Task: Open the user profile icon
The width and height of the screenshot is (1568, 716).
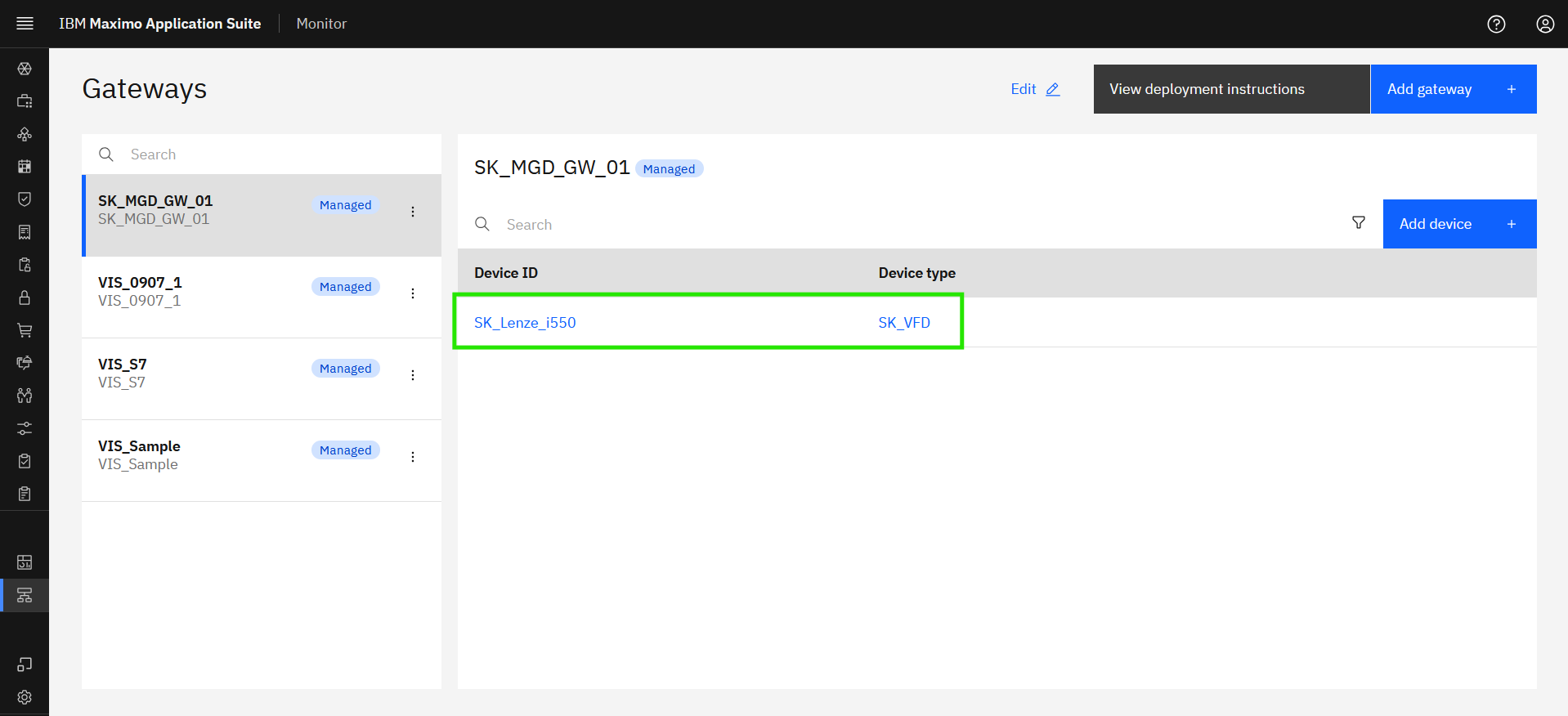Action: pyautogui.click(x=1545, y=24)
